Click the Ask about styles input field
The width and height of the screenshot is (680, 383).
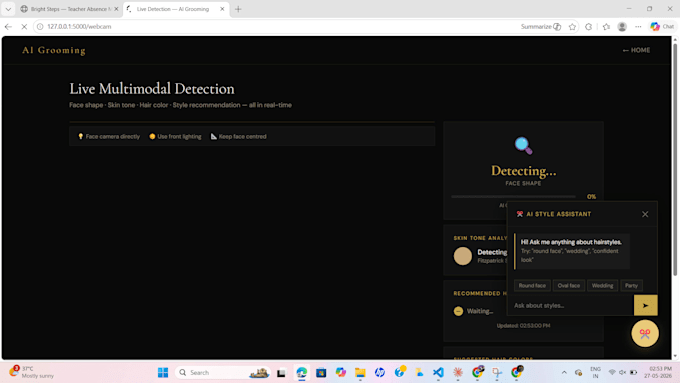coord(571,305)
